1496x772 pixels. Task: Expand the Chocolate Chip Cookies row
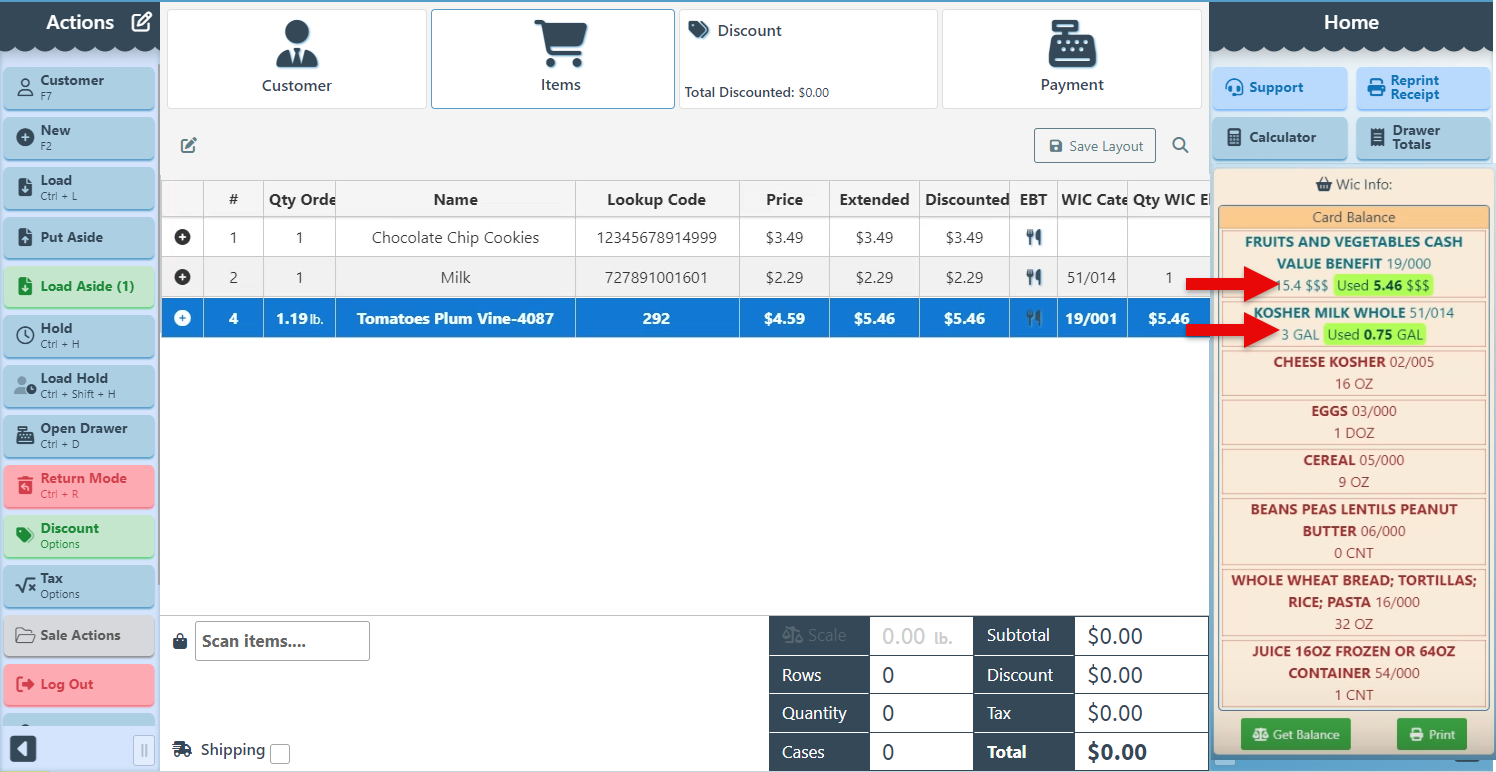pyautogui.click(x=182, y=238)
